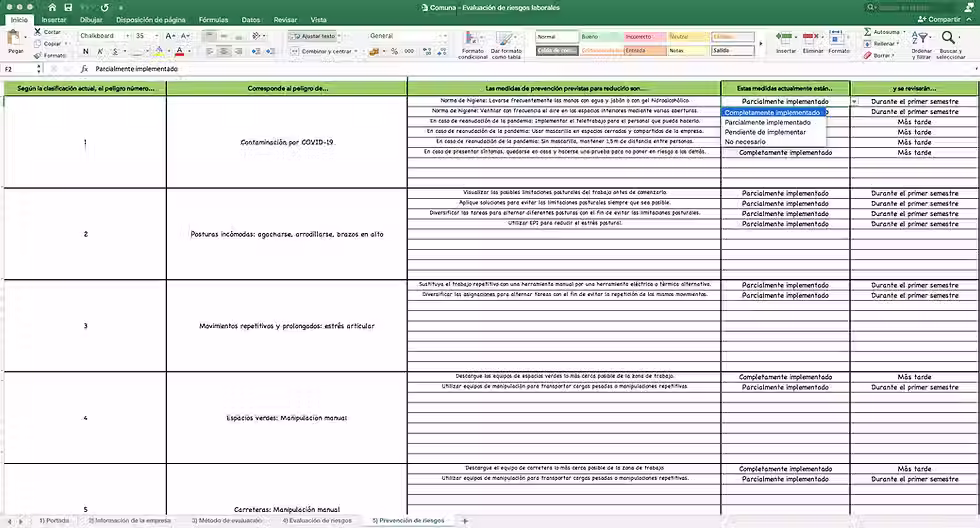980x528 pixels.
Task: Click the Insertar cells icon
Action: tap(784, 39)
